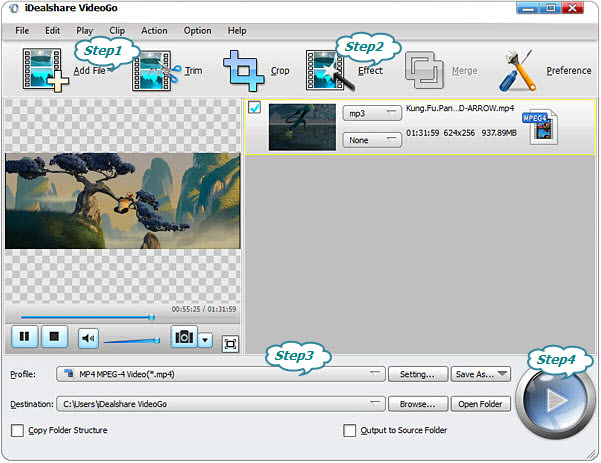
Task: Open the Help menu
Action: pyautogui.click(x=237, y=31)
